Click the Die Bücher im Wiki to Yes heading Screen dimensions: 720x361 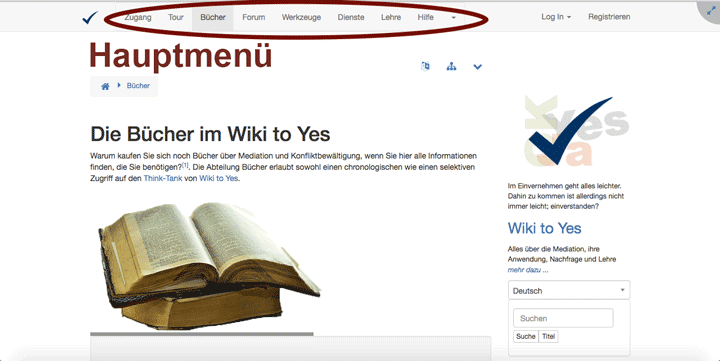point(210,134)
